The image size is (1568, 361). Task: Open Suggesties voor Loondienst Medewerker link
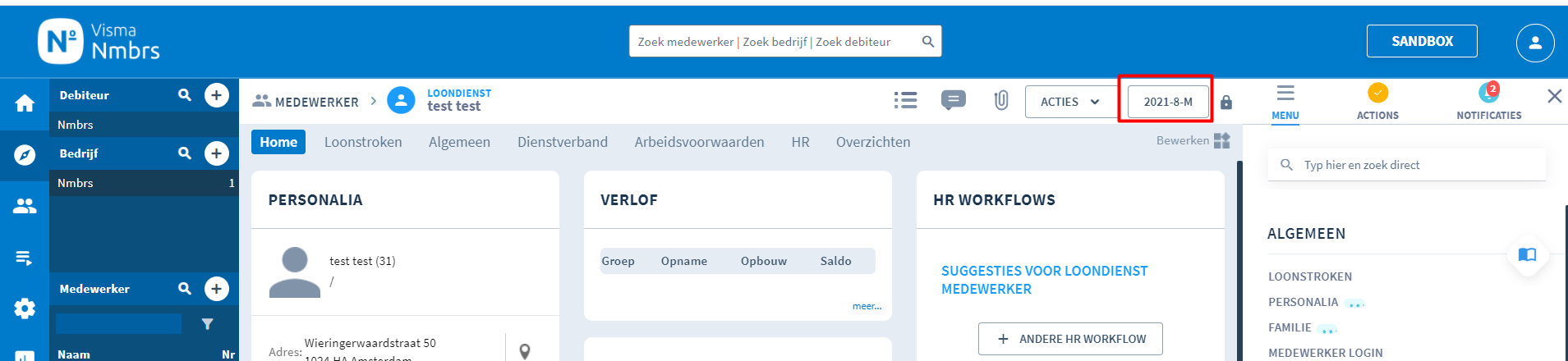point(1044,280)
